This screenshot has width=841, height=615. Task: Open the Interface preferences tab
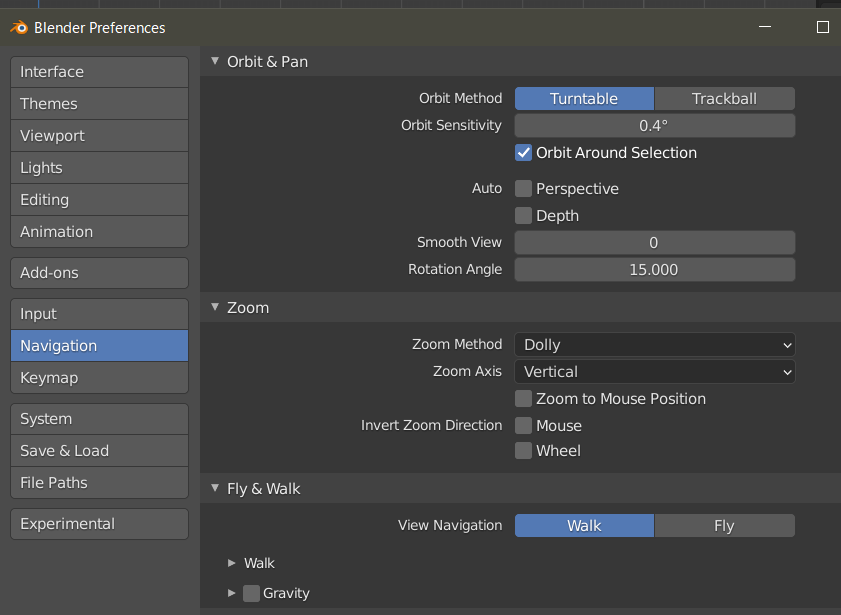point(99,72)
